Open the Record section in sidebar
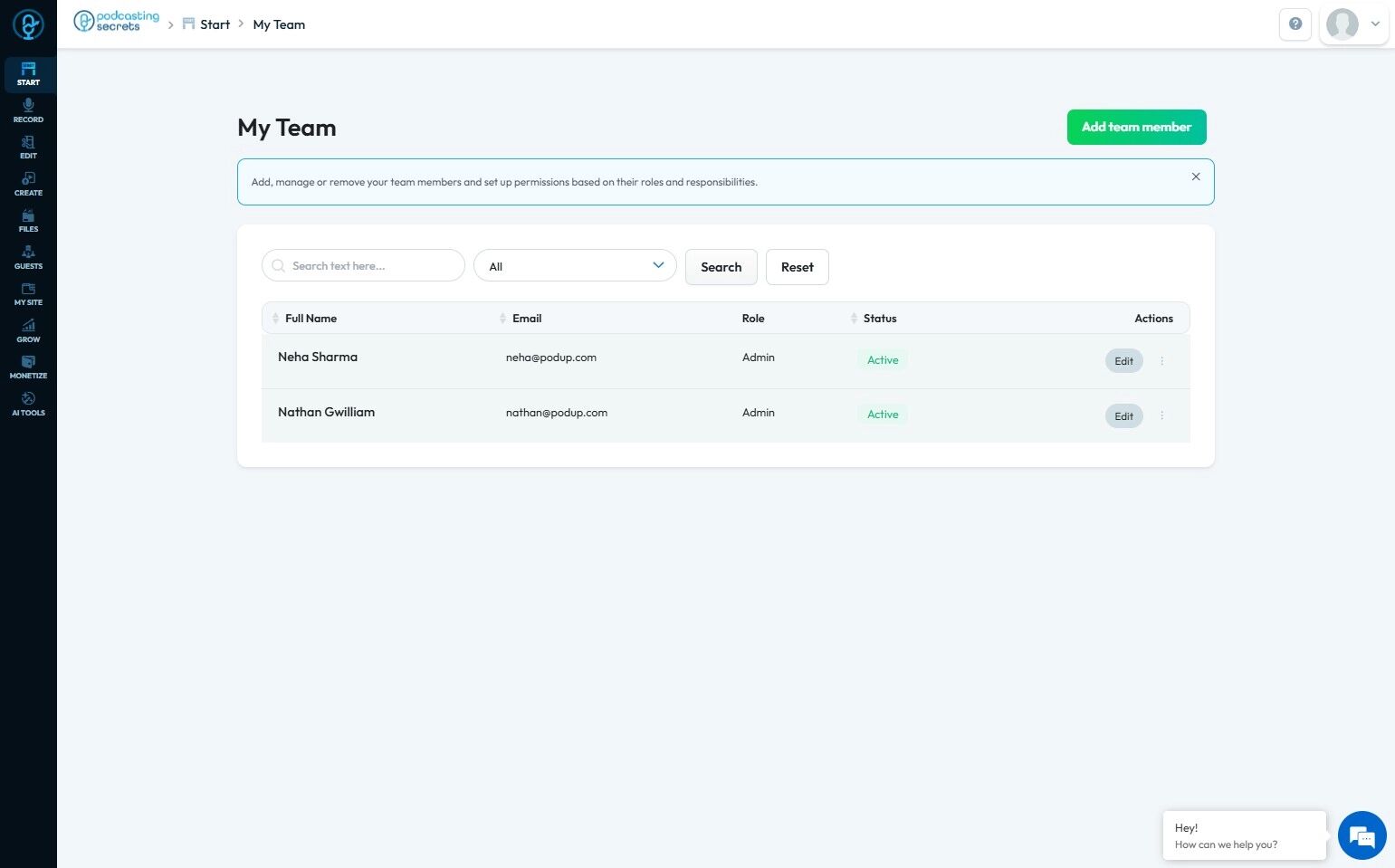The height and width of the screenshot is (868, 1395). coord(28,110)
